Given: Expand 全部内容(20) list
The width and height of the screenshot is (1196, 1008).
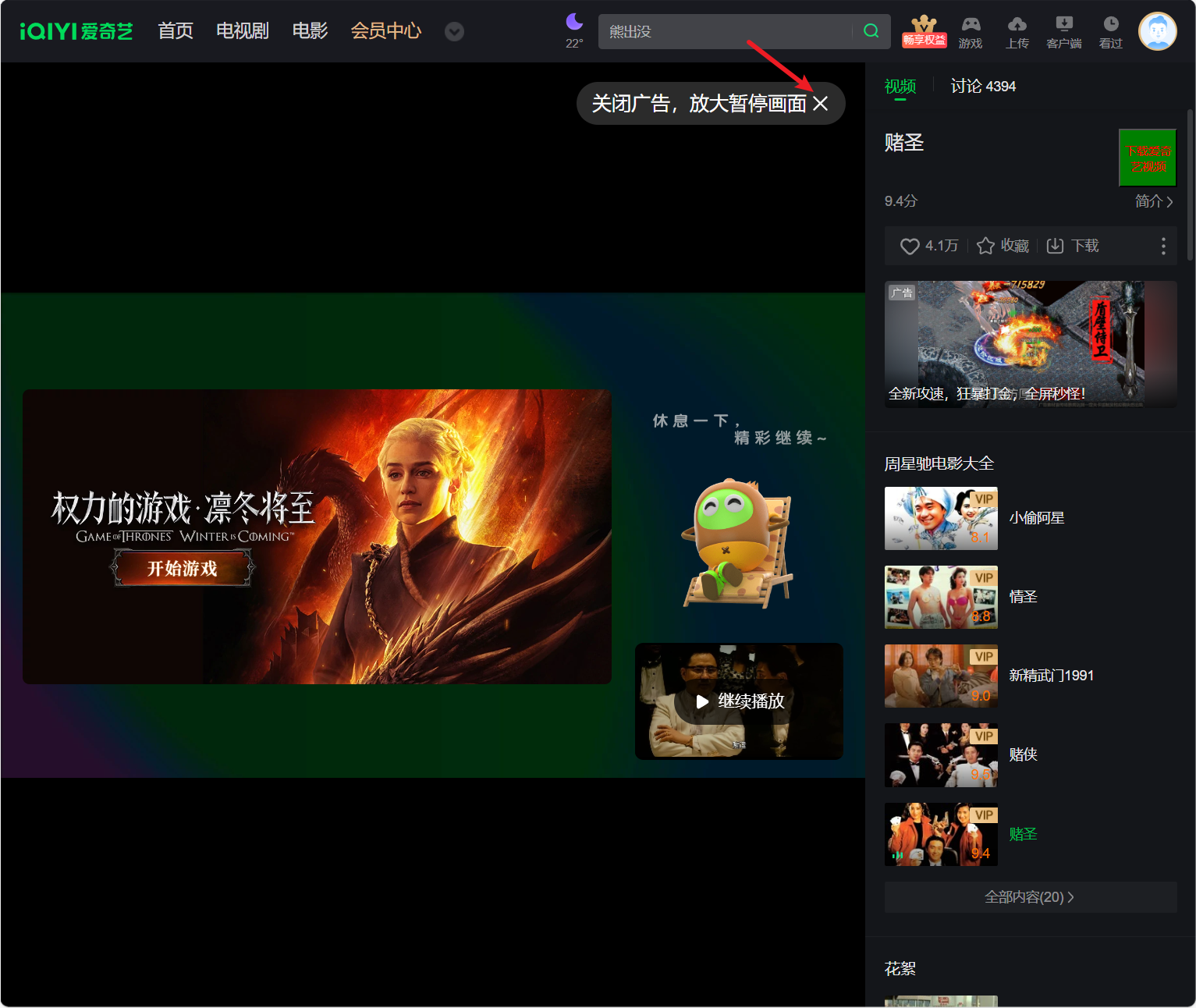Looking at the screenshot, I should 1031,897.
